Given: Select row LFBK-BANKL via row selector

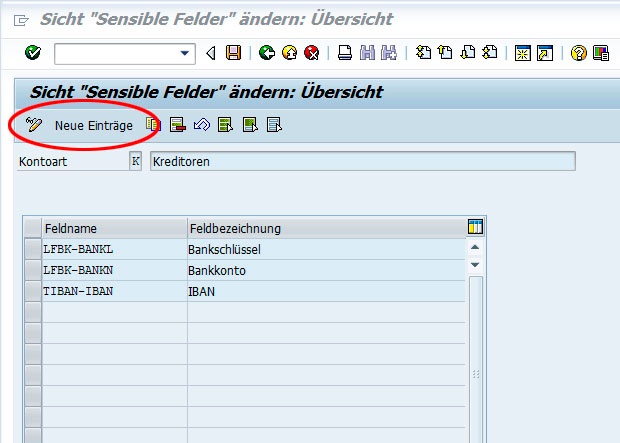Looking at the screenshot, I should 33,249.
